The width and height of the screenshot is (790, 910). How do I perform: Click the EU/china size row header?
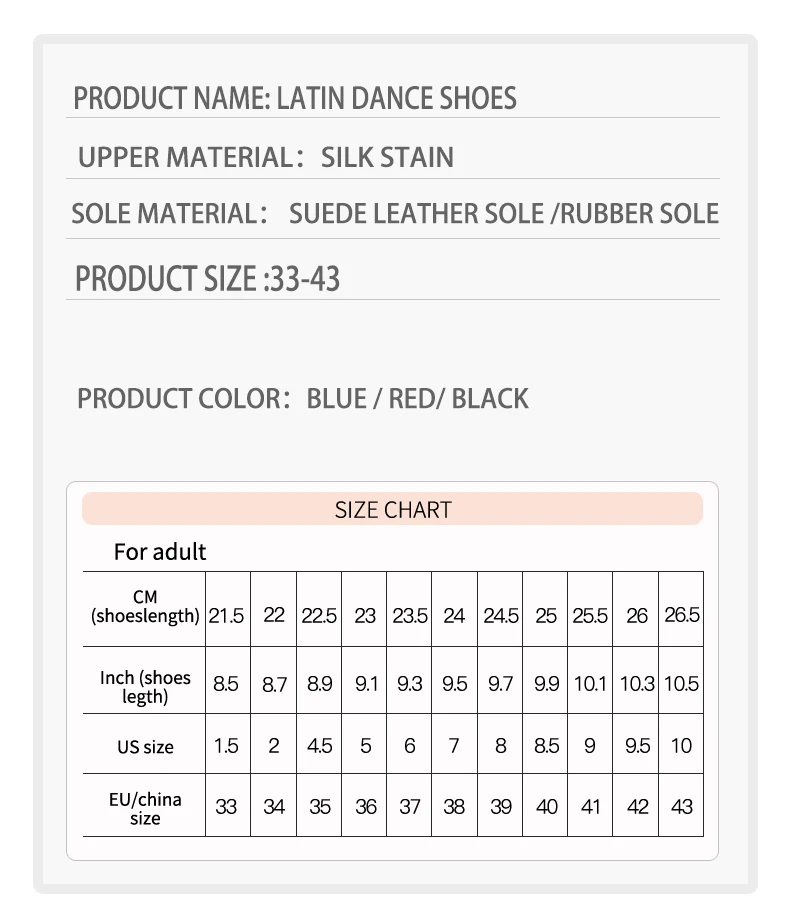145,808
